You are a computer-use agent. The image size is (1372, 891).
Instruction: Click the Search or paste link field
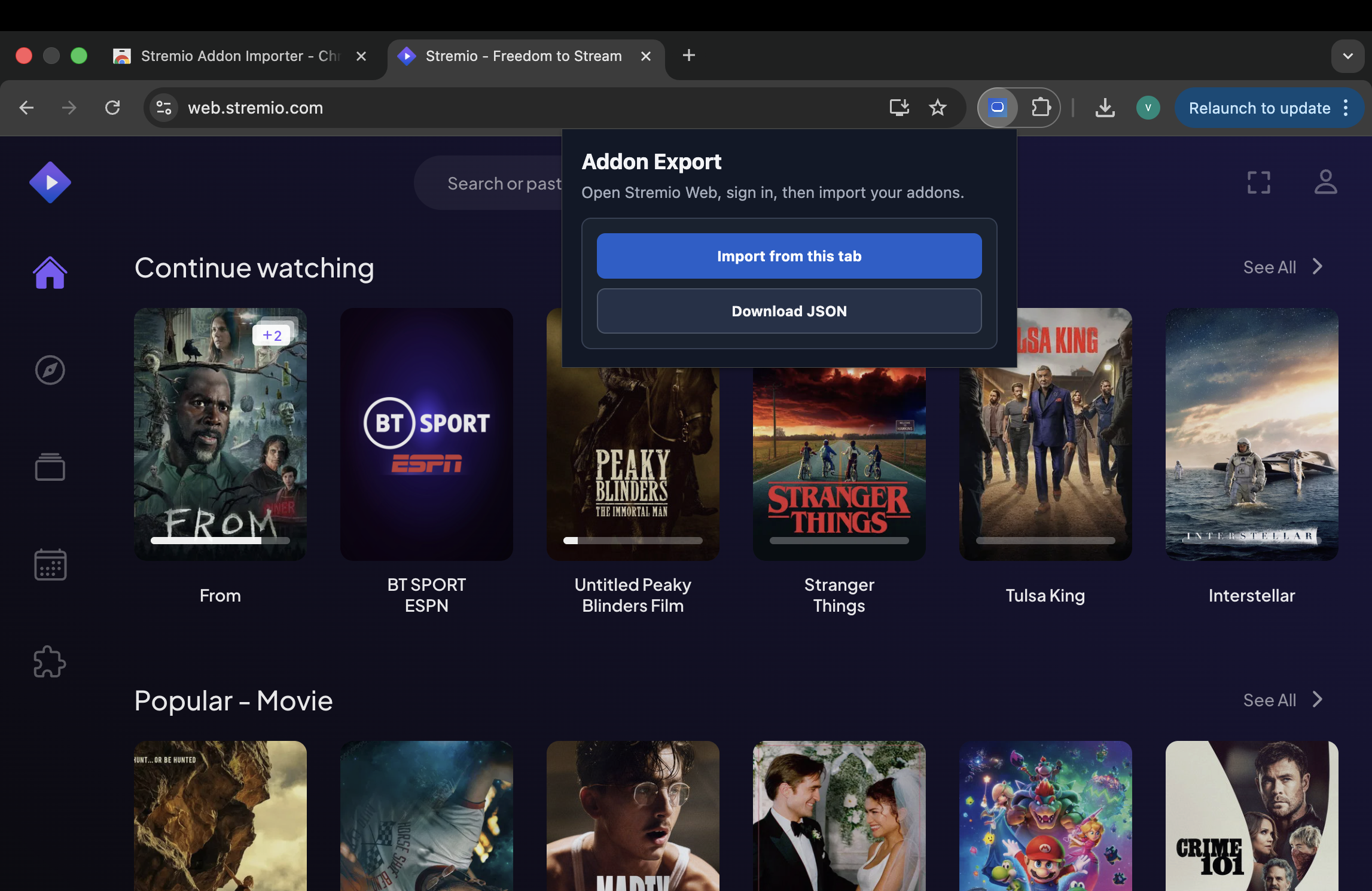[489, 183]
